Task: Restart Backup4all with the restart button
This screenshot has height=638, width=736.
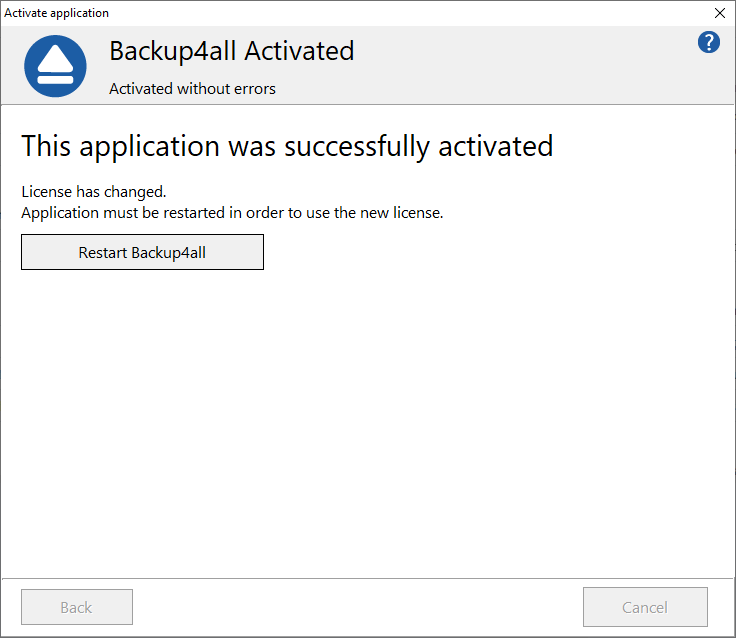Action: click(142, 252)
